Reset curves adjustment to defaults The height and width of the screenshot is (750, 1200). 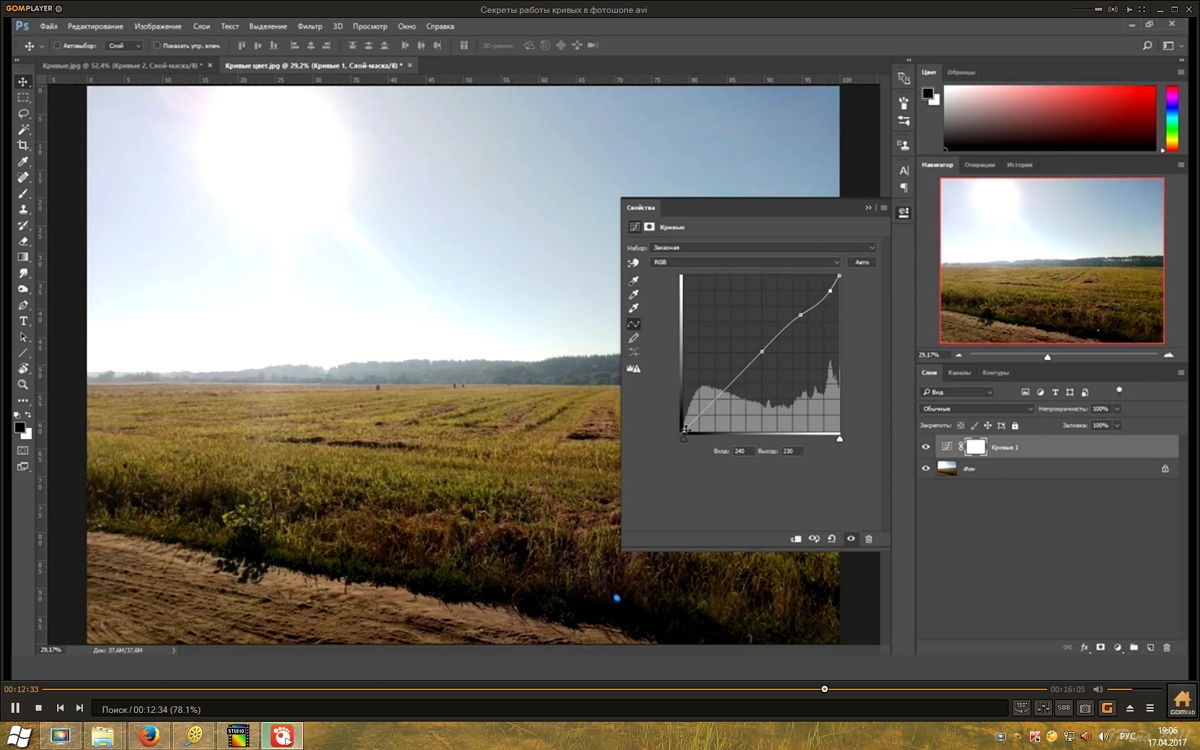point(832,539)
